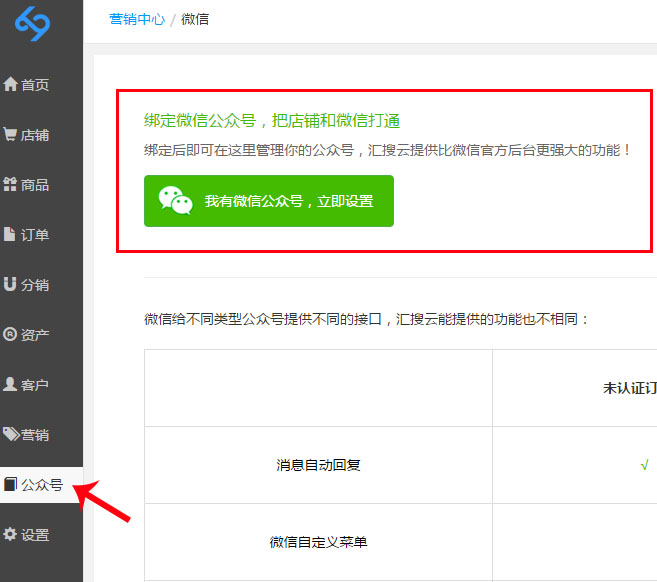
Task: Select the 微信自定义菜单 table row label
Action: pyautogui.click(x=318, y=542)
